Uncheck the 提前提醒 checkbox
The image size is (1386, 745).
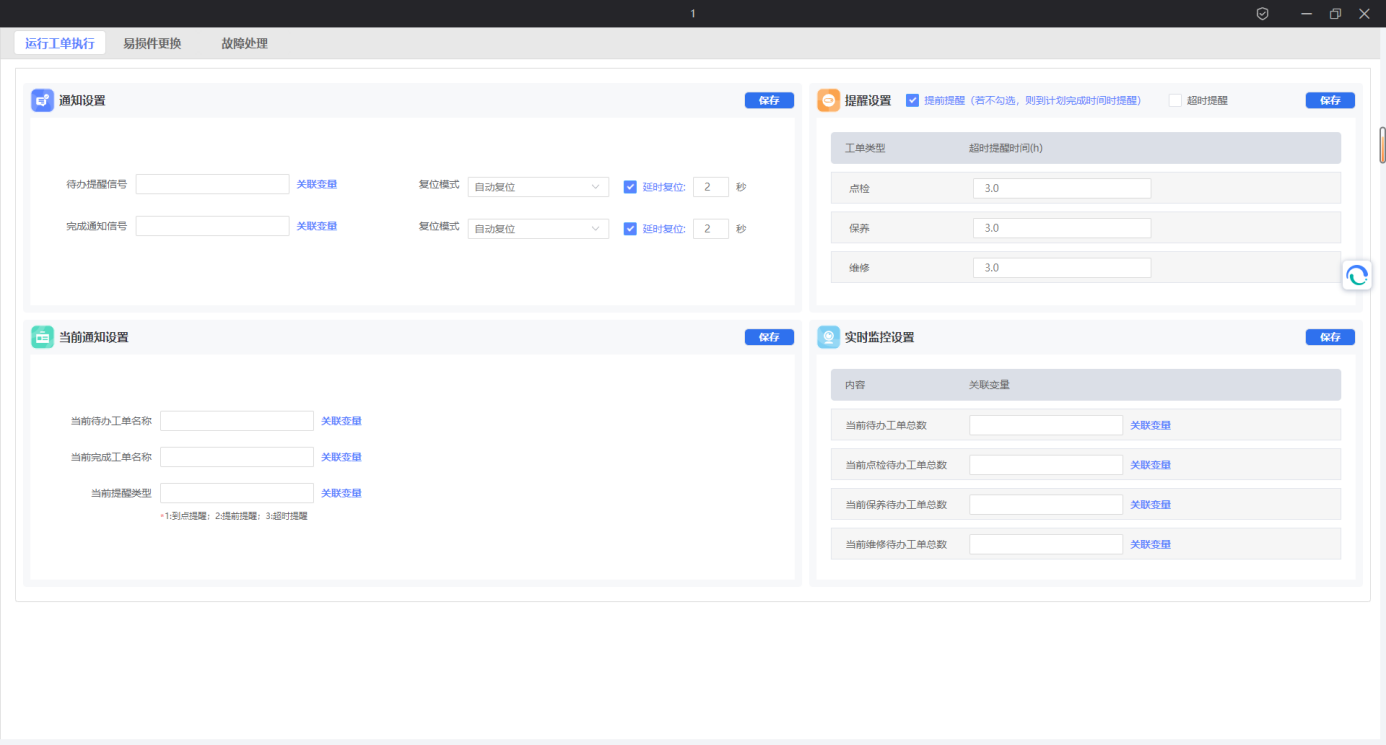click(912, 100)
